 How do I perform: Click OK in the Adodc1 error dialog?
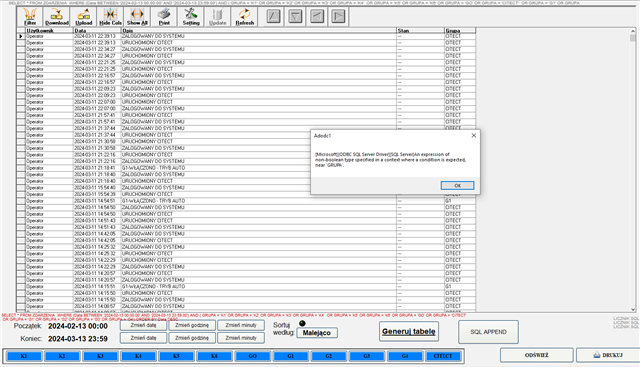click(x=457, y=185)
